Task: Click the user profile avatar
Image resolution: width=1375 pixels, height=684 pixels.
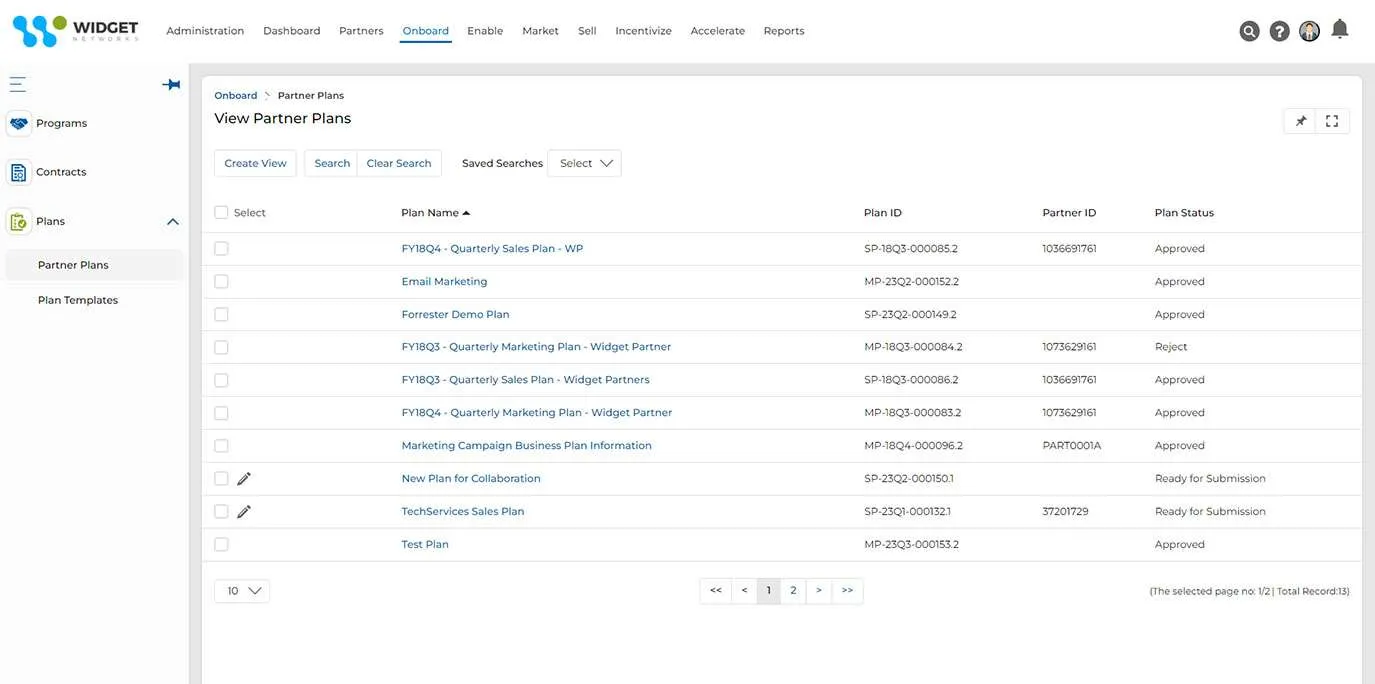Action: click(1309, 31)
